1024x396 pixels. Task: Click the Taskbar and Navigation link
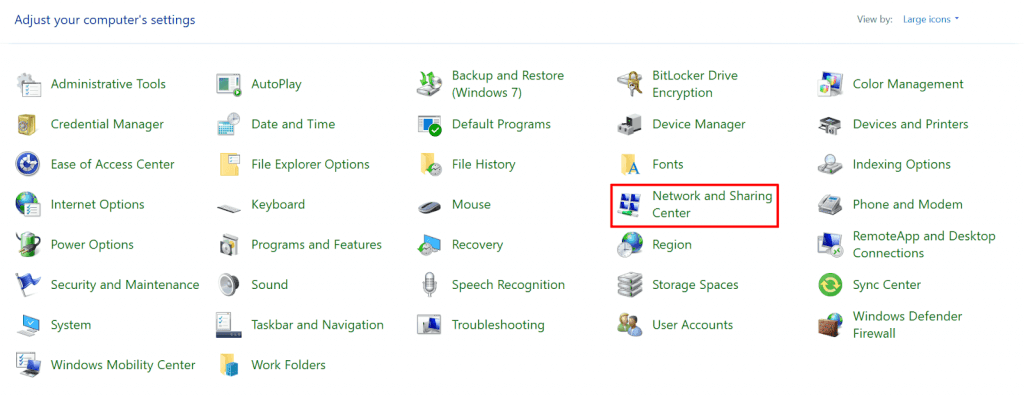[317, 325]
